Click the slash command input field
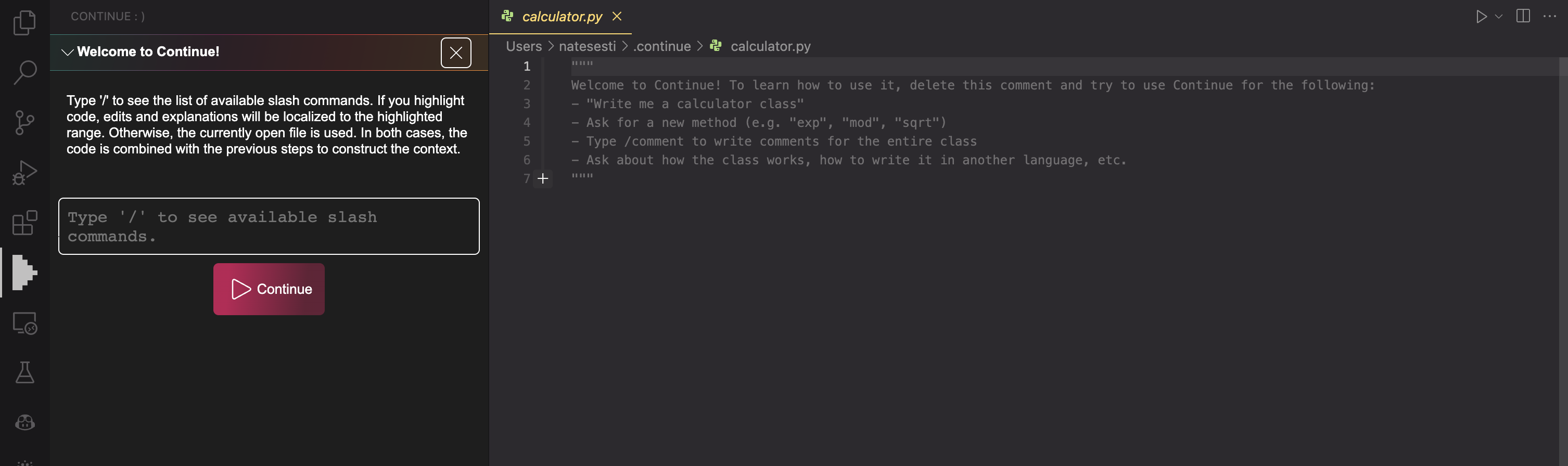The width and height of the screenshot is (1568, 466). point(269,226)
